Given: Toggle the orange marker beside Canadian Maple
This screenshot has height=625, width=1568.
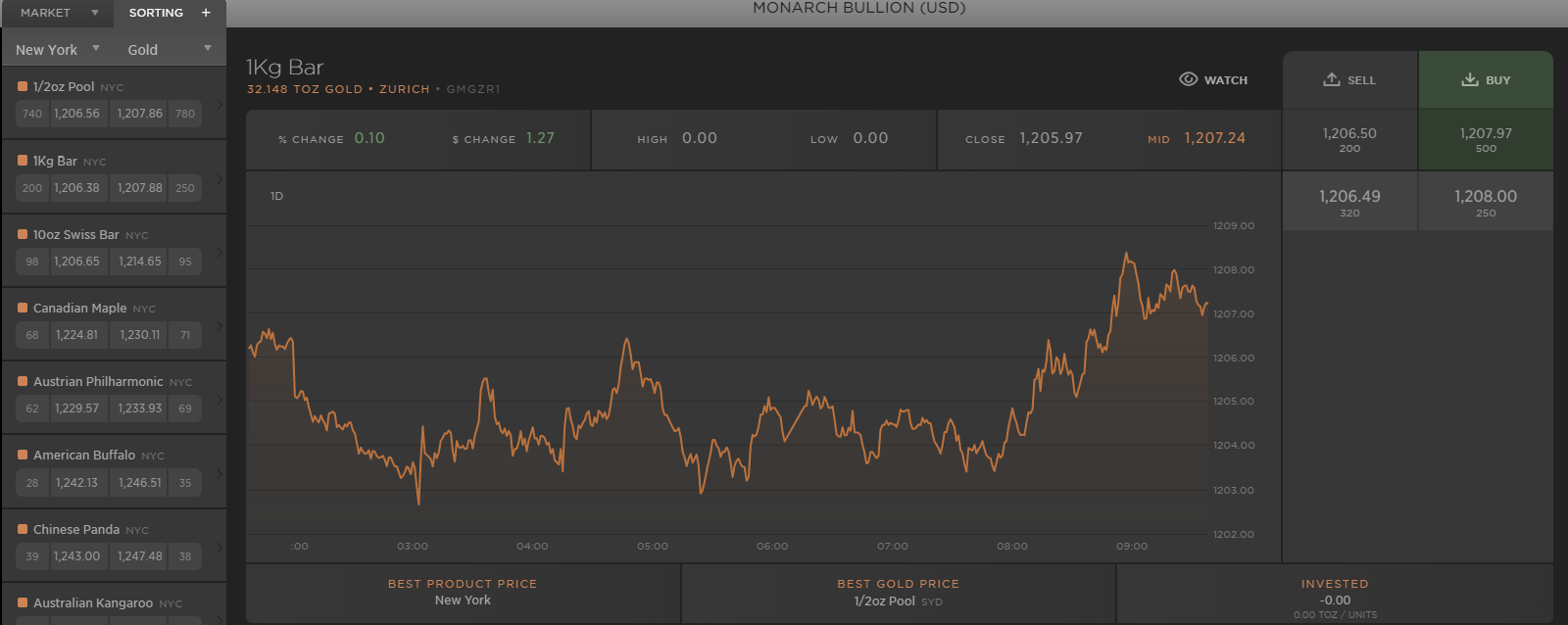Looking at the screenshot, I should pos(23,308).
